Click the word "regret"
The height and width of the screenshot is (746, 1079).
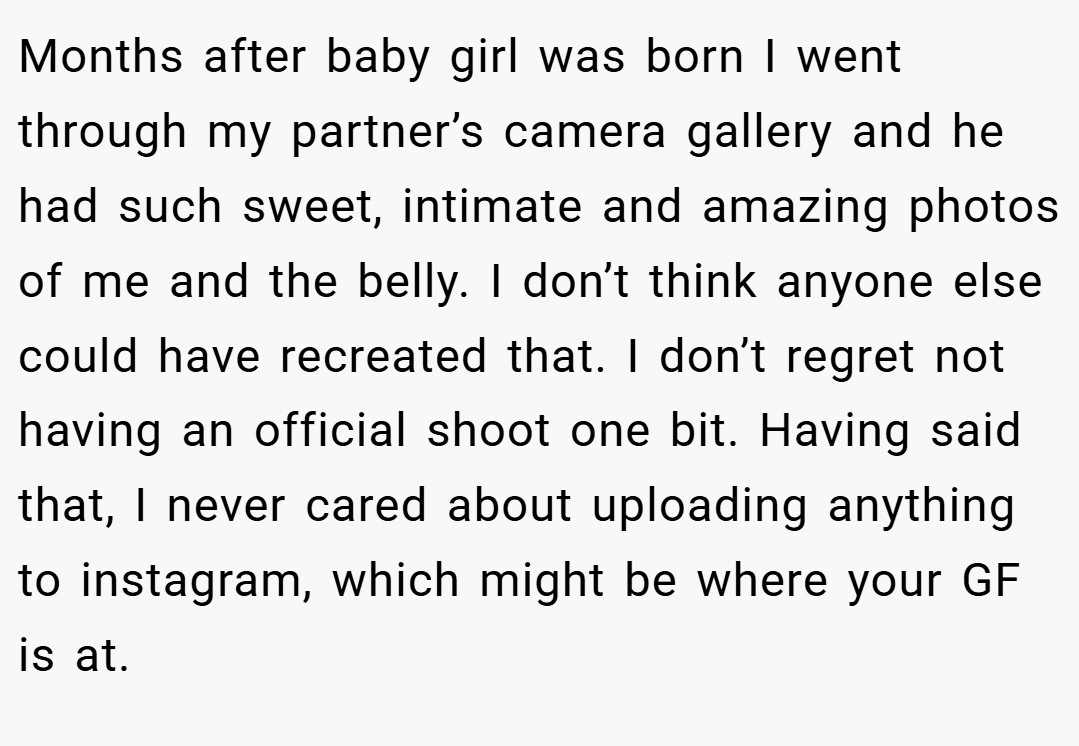[x=850, y=358]
